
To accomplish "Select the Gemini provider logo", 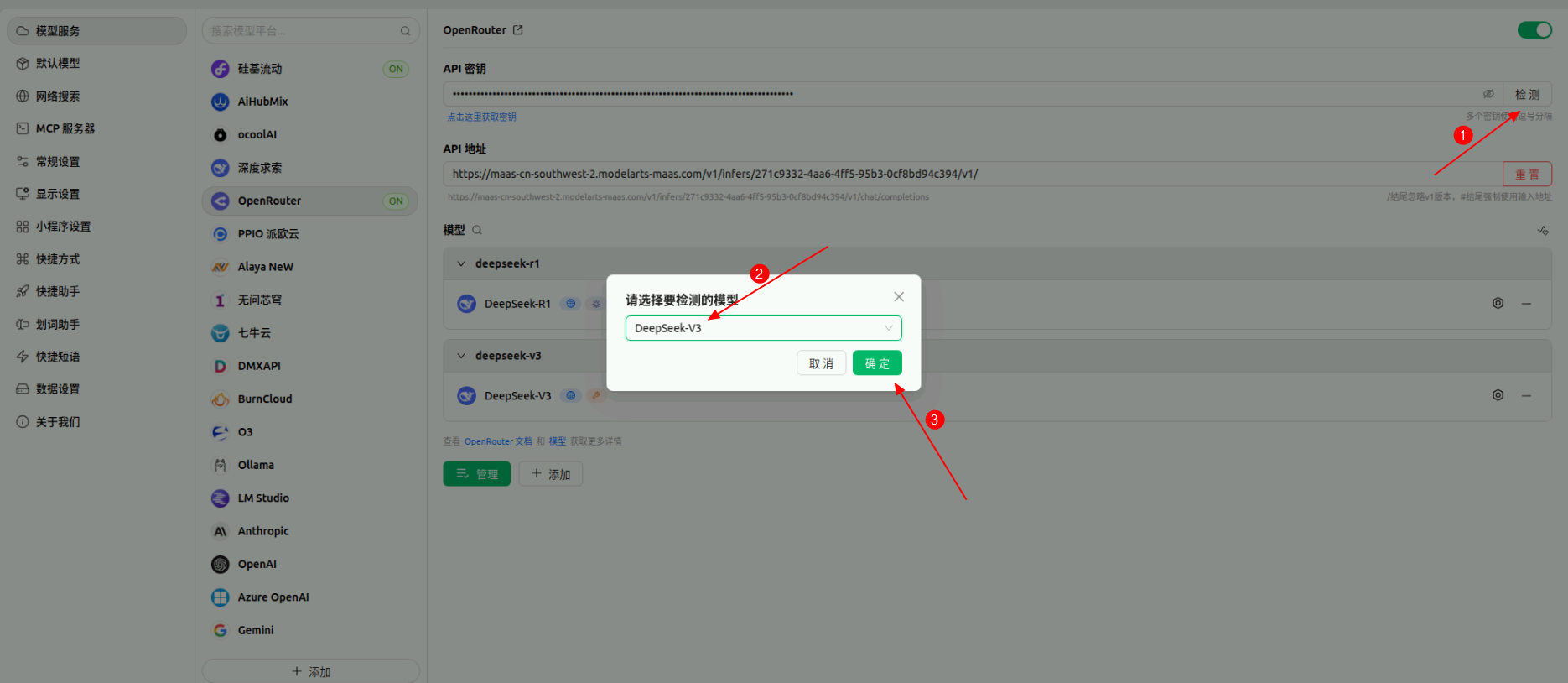I will tap(221, 630).
